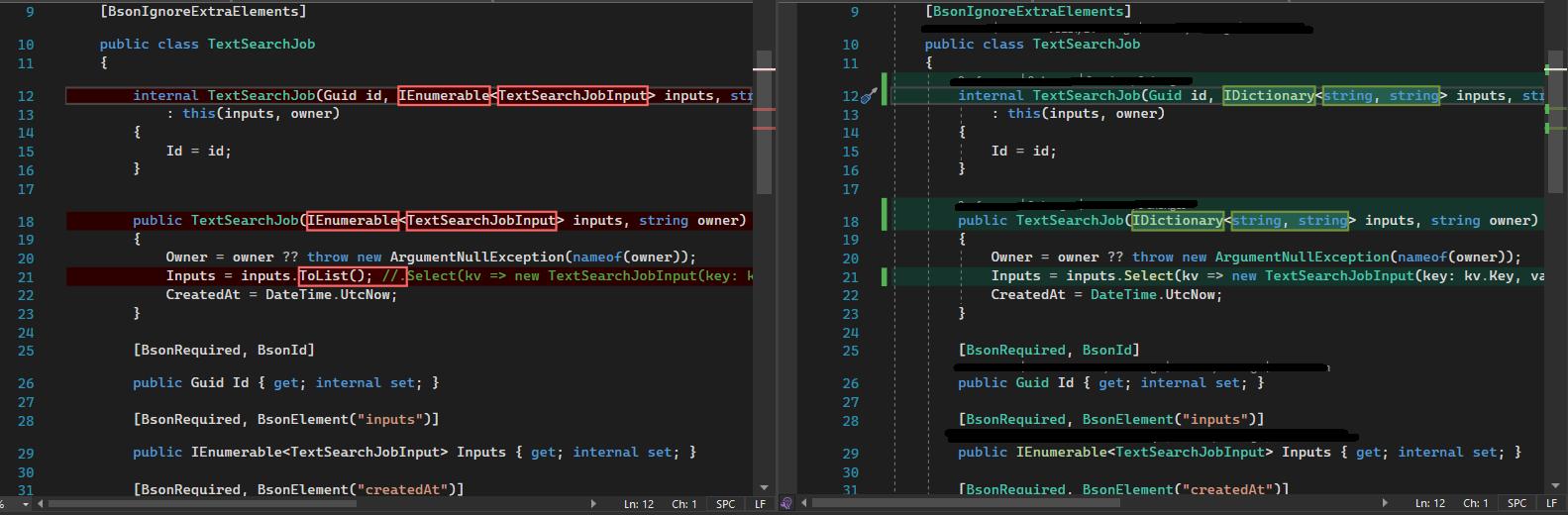Click 'Ln: 12' in right pane status bar

coord(1430,503)
